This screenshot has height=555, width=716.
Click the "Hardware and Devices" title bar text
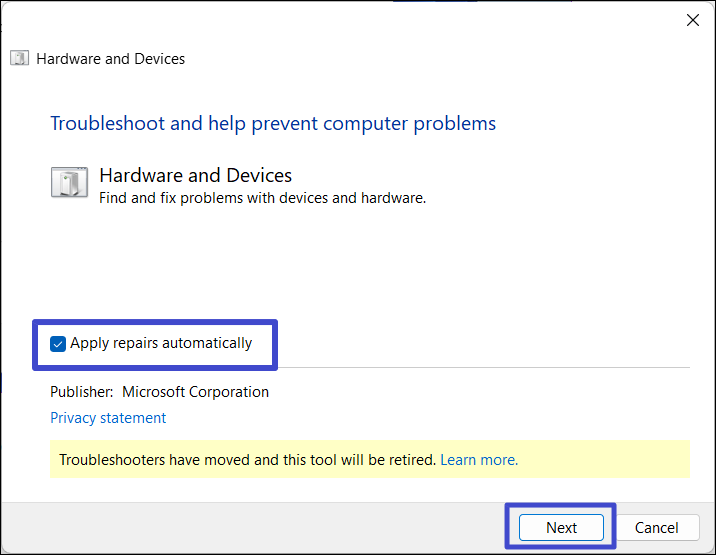pos(110,58)
